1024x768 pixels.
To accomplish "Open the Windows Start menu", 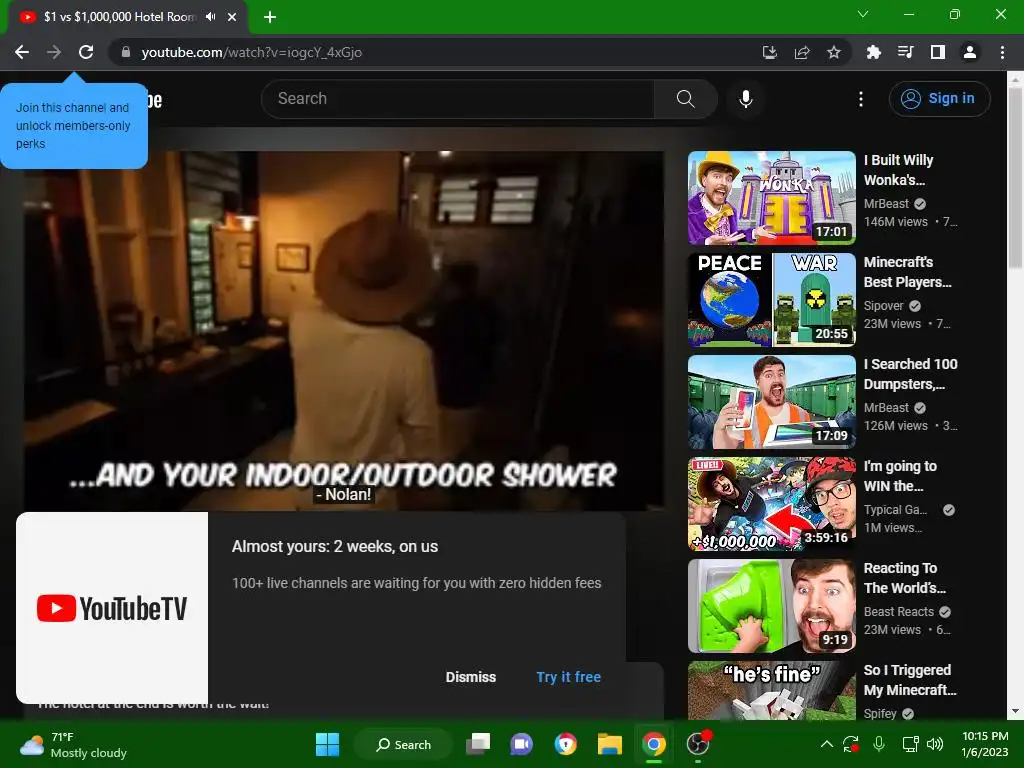I will 327,744.
